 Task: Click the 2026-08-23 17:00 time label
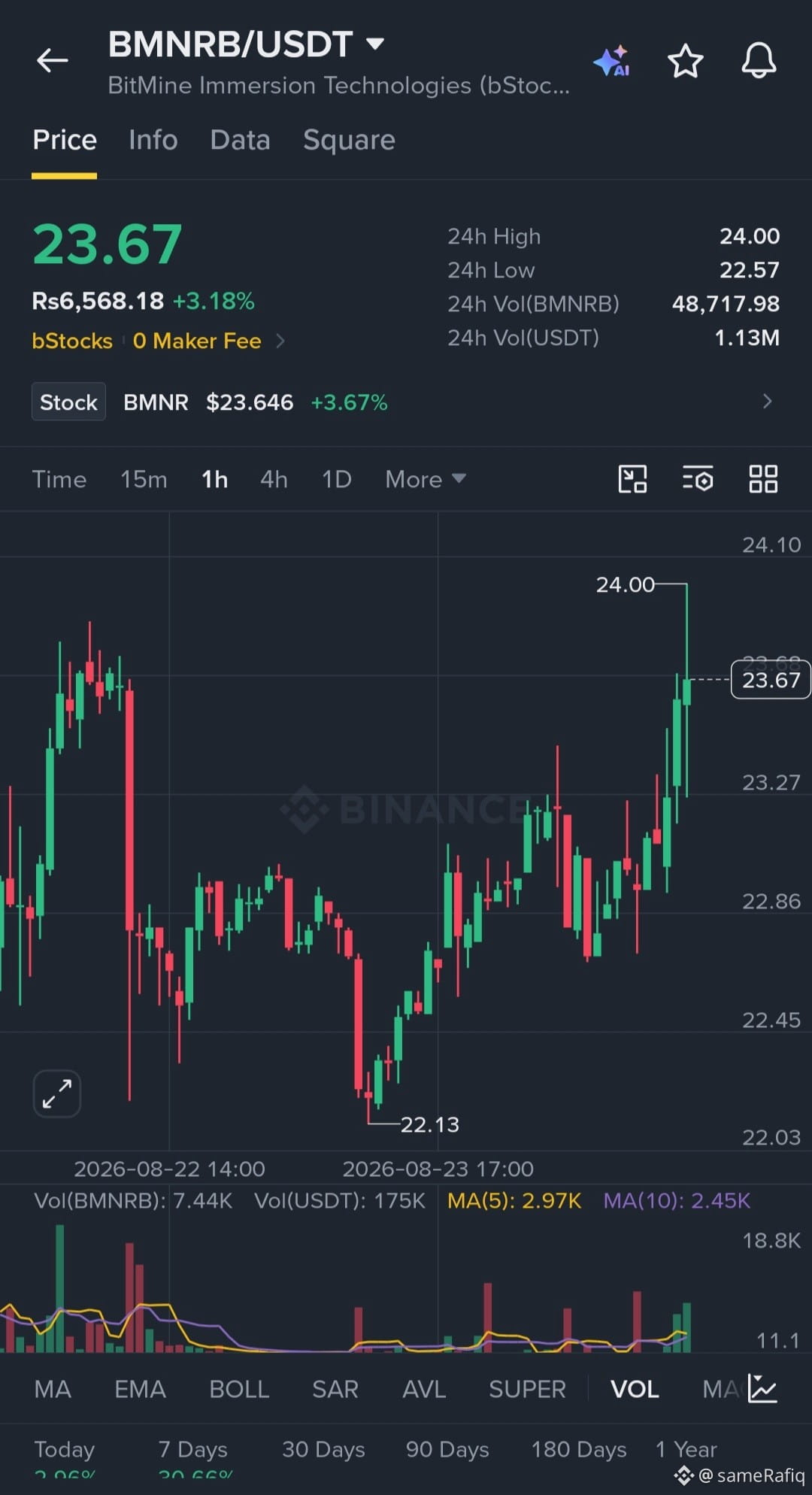(x=438, y=1169)
